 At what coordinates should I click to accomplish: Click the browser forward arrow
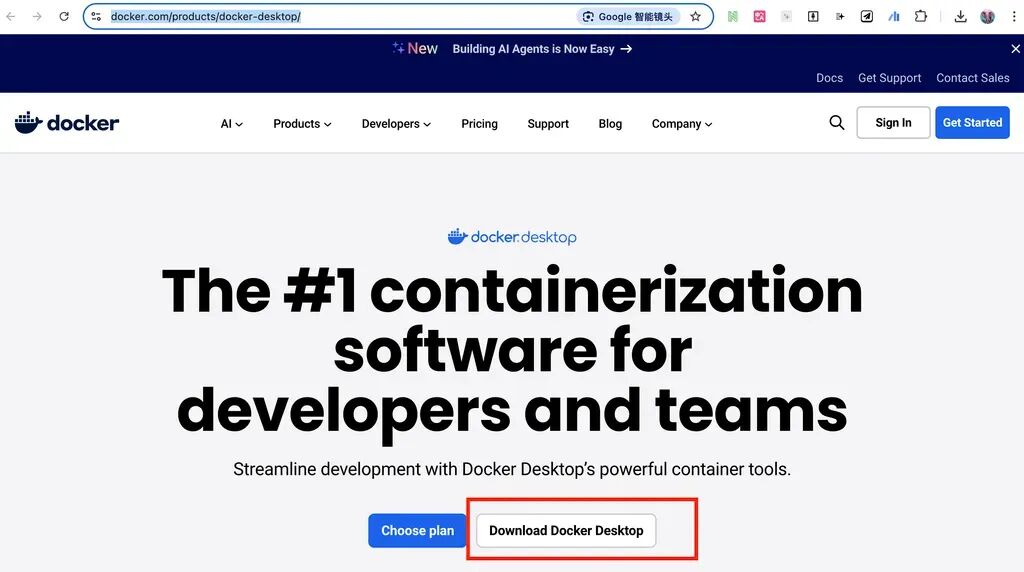[x=37, y=16]
